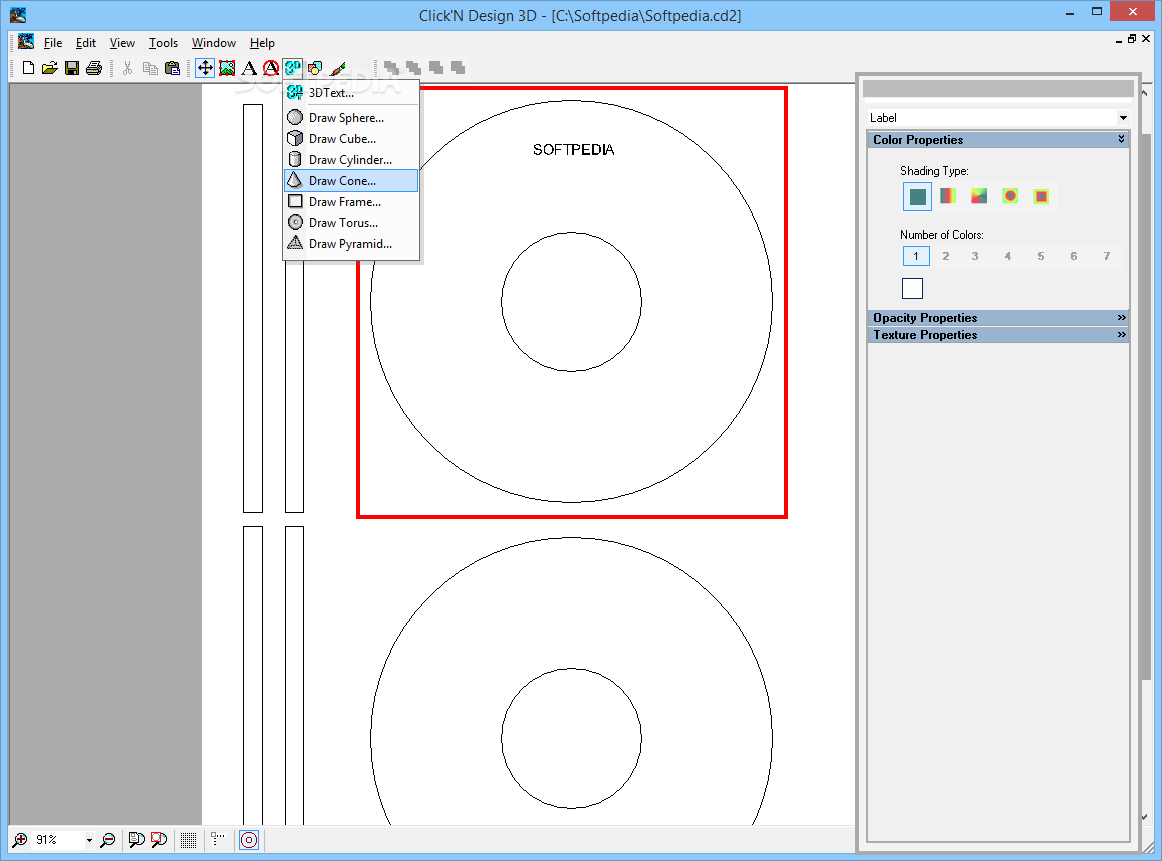Click the Print toolbar icon
Image resolution: width=1162 pixels, height=861 pixels.
pyautogui.click(x=94, y=68)
